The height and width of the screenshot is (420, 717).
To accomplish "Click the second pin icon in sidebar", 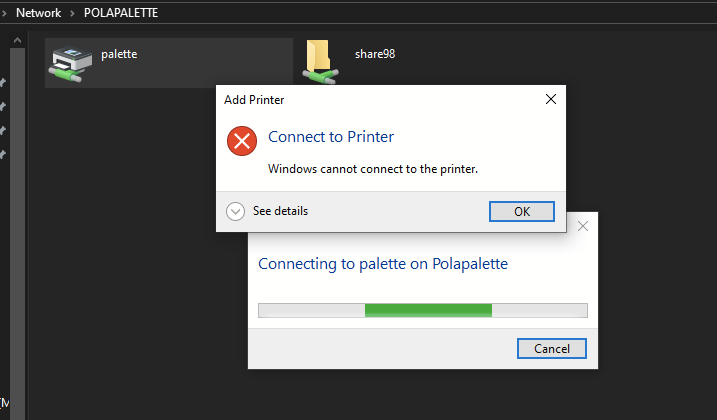I will click(3, 107).
